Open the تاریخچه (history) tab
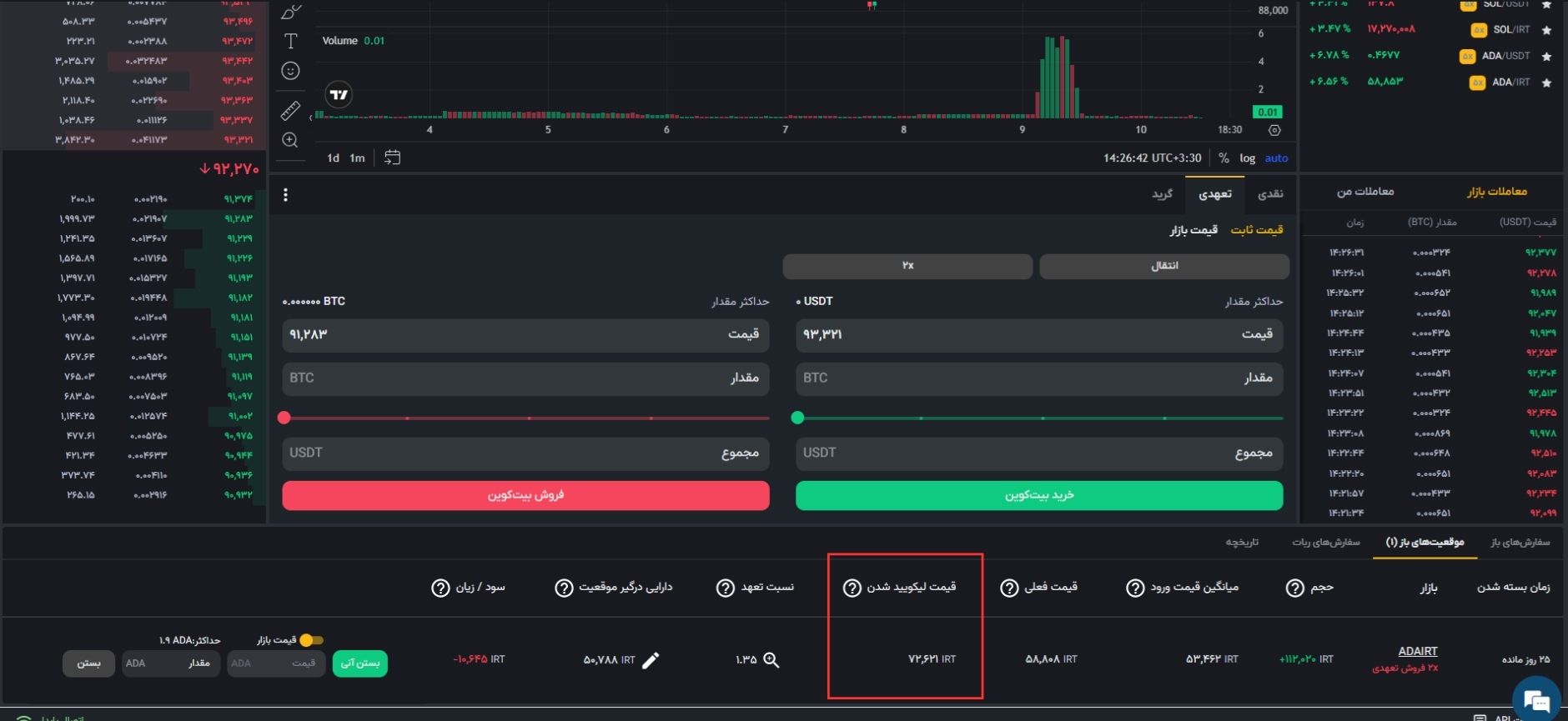This screenshot has width=1568, height=721. 1242,542
